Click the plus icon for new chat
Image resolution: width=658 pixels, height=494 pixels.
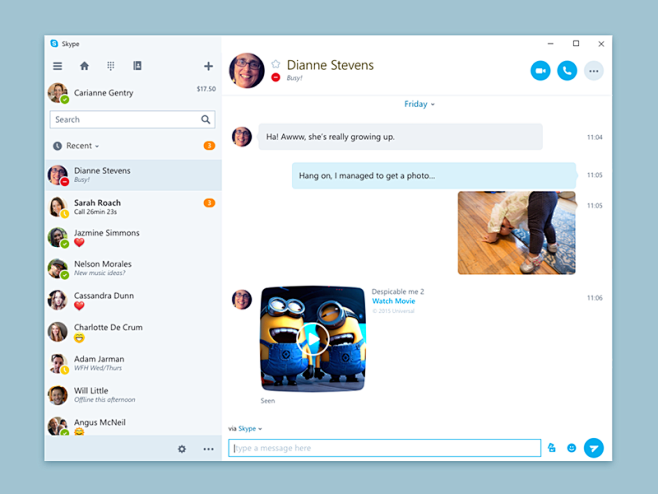pyautogui.click(x=208, y=66)
